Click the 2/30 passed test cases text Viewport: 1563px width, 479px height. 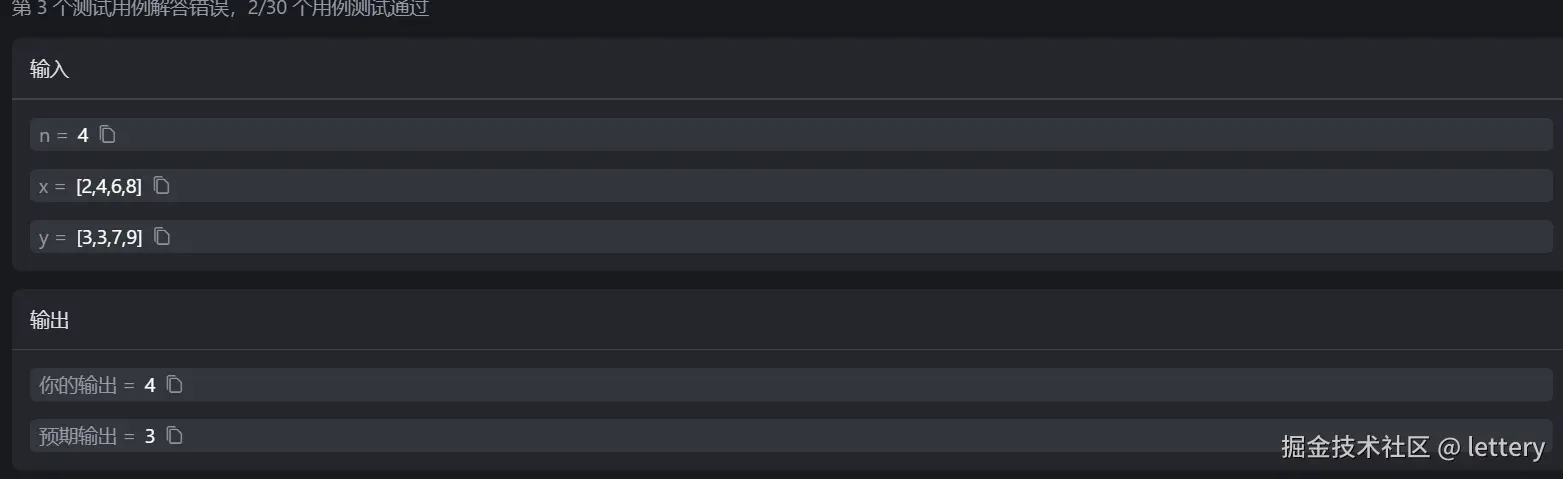339,10
